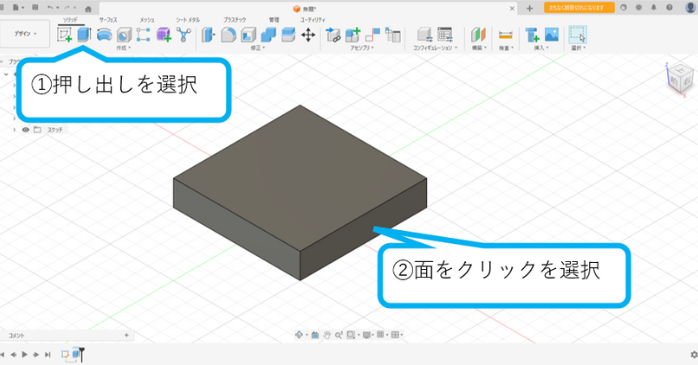Expand the Comments panel with plus
The width and height of the screenshot is (698, 365).
[126, 335]
